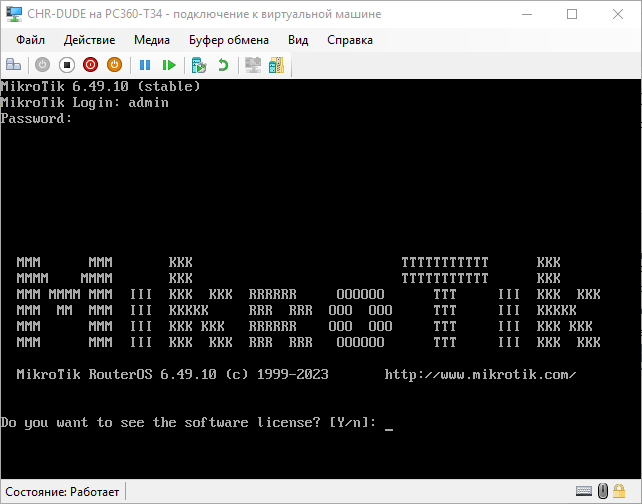Screen dimensions: 642x504
Task: Click "MikroTik RouterOS 6.49.10" copyright text
Action: [172, 375]
